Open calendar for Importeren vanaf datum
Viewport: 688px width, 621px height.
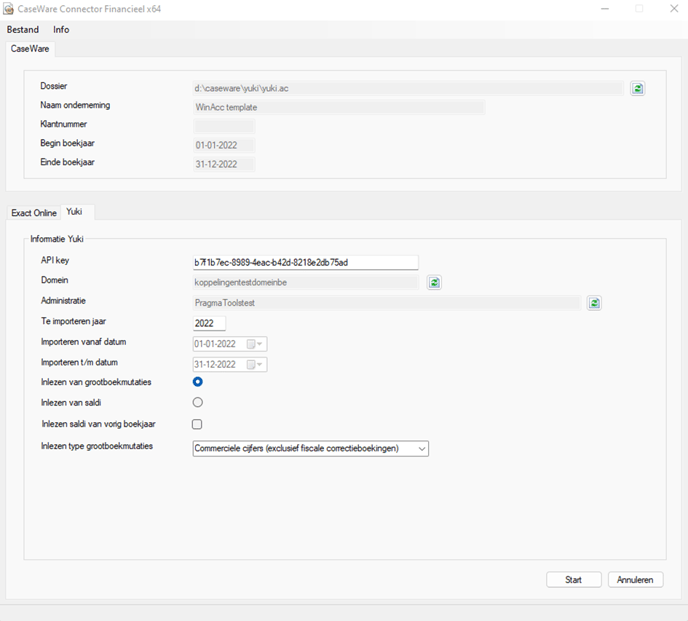point(251,344)
